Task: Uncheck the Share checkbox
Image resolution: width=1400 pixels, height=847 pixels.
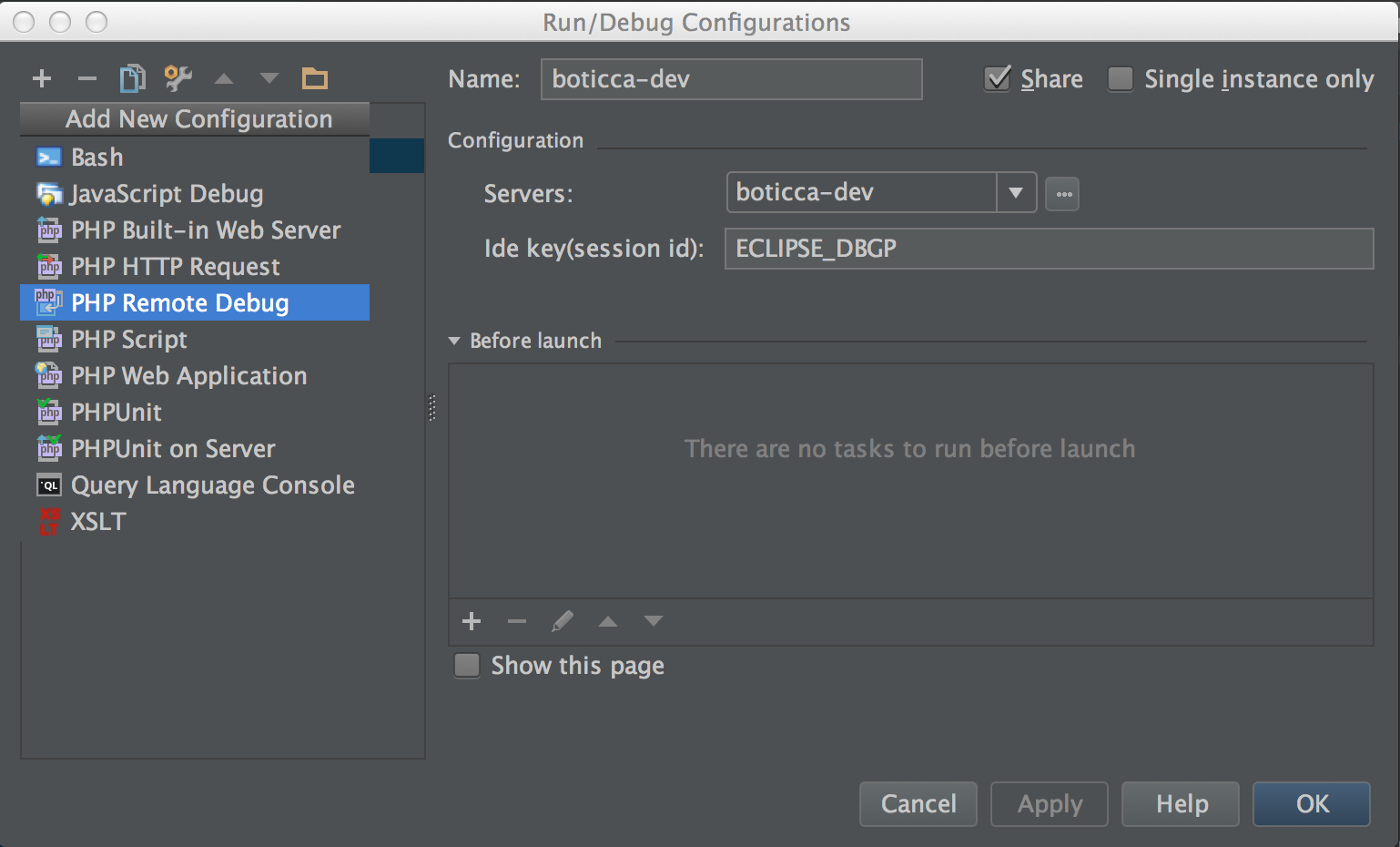Action: [999, 79]
